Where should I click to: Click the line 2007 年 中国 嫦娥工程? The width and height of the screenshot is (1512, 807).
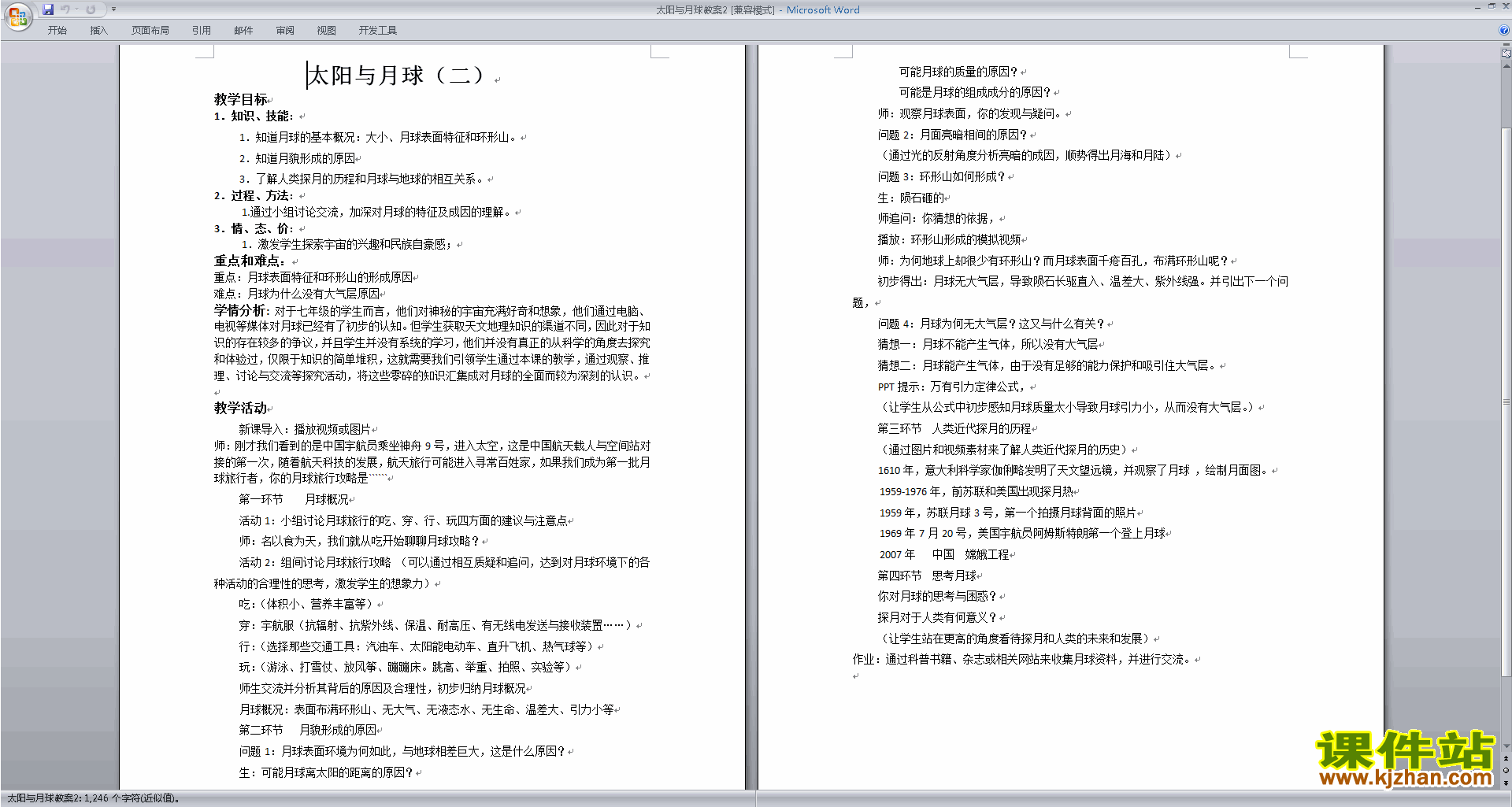[944, 554]
